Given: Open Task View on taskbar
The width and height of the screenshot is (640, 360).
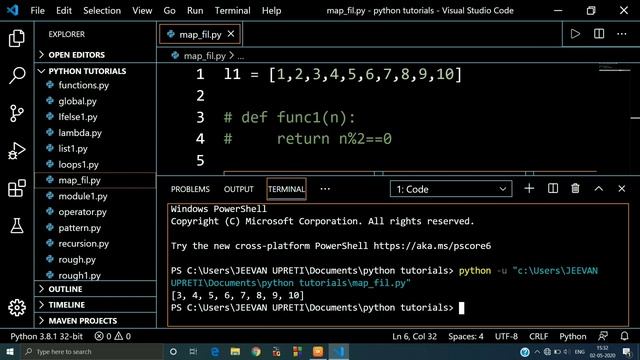Looking at the screenshot, I should pos(193,351).
